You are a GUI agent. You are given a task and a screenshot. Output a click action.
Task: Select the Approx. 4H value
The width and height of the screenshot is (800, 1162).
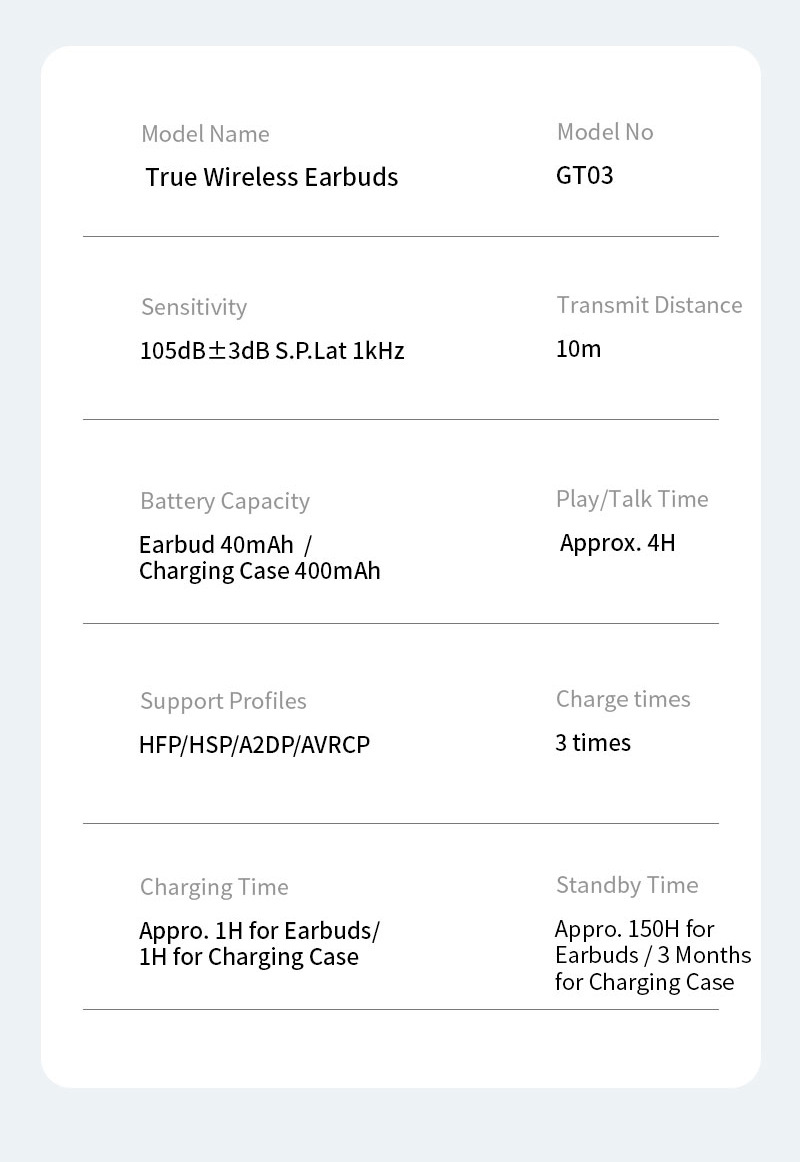(617, 543)
